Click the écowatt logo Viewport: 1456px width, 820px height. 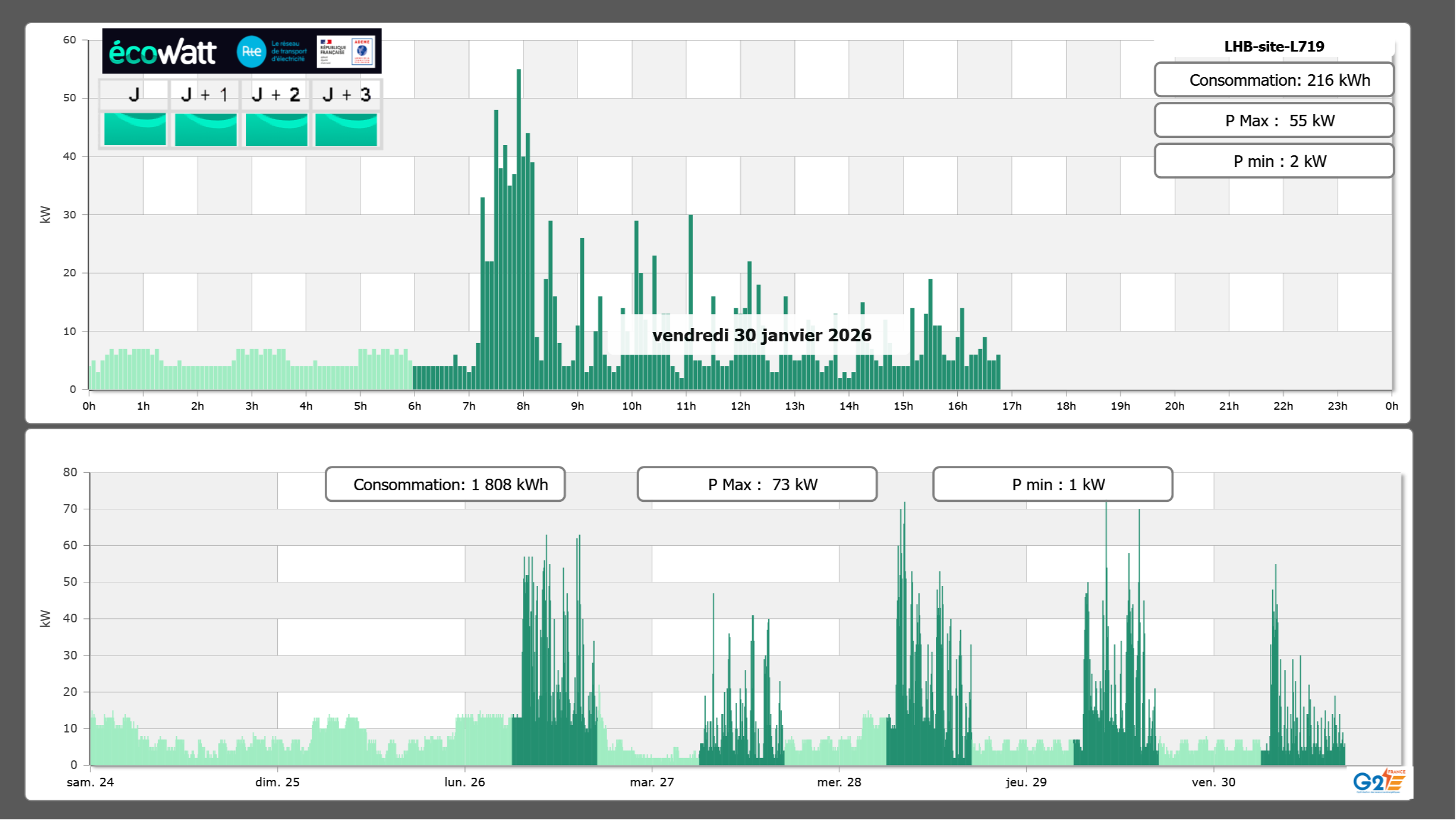[x=163, y=52]
